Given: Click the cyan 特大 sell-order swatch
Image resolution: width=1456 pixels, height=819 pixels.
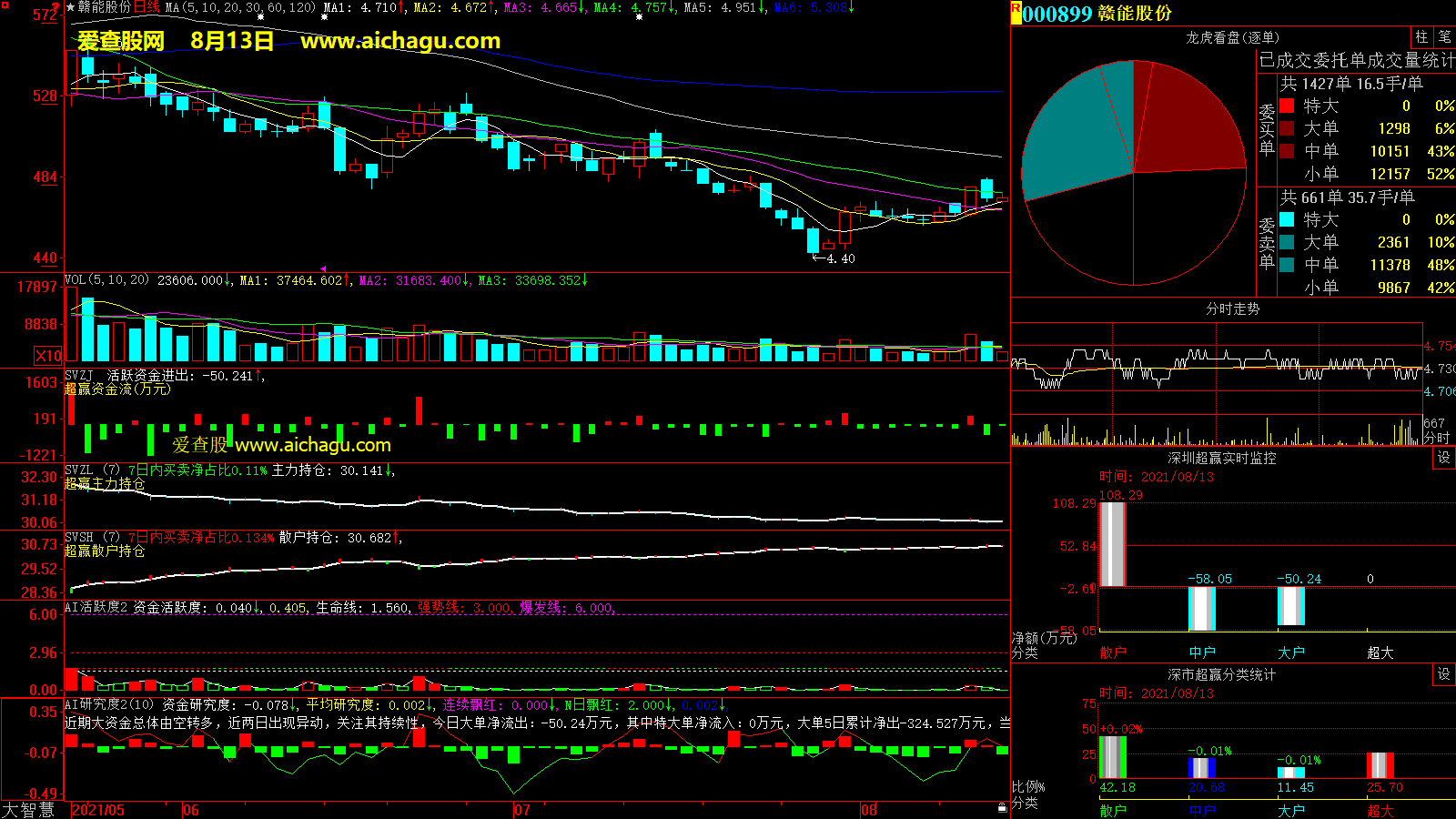Looking at the screenshot, I should coord(1287,219).
